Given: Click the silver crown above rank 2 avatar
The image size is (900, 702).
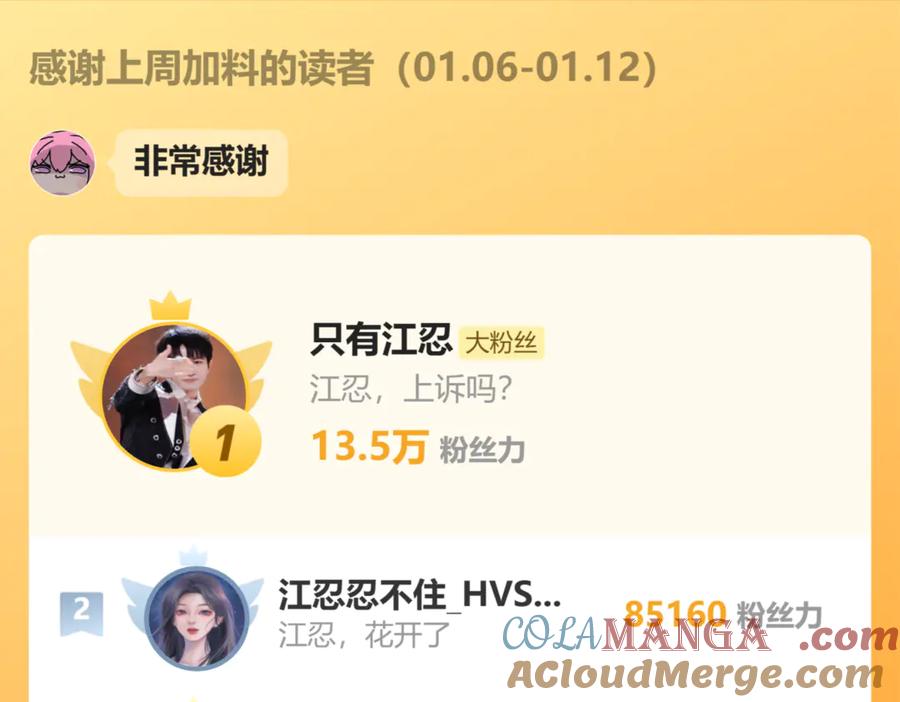Looking at the screenshot, I should tap(193, 556).
